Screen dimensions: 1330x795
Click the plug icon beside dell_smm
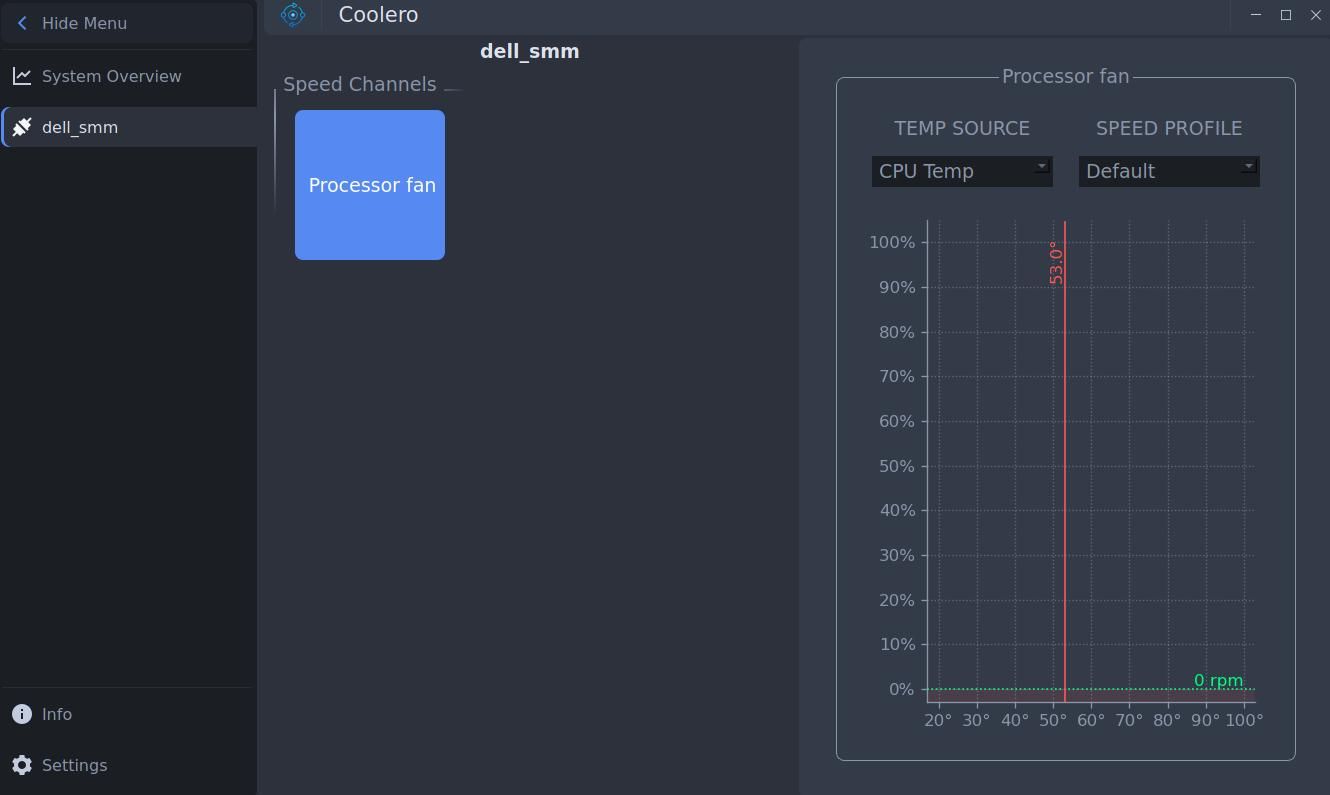[x=21, y=126]
